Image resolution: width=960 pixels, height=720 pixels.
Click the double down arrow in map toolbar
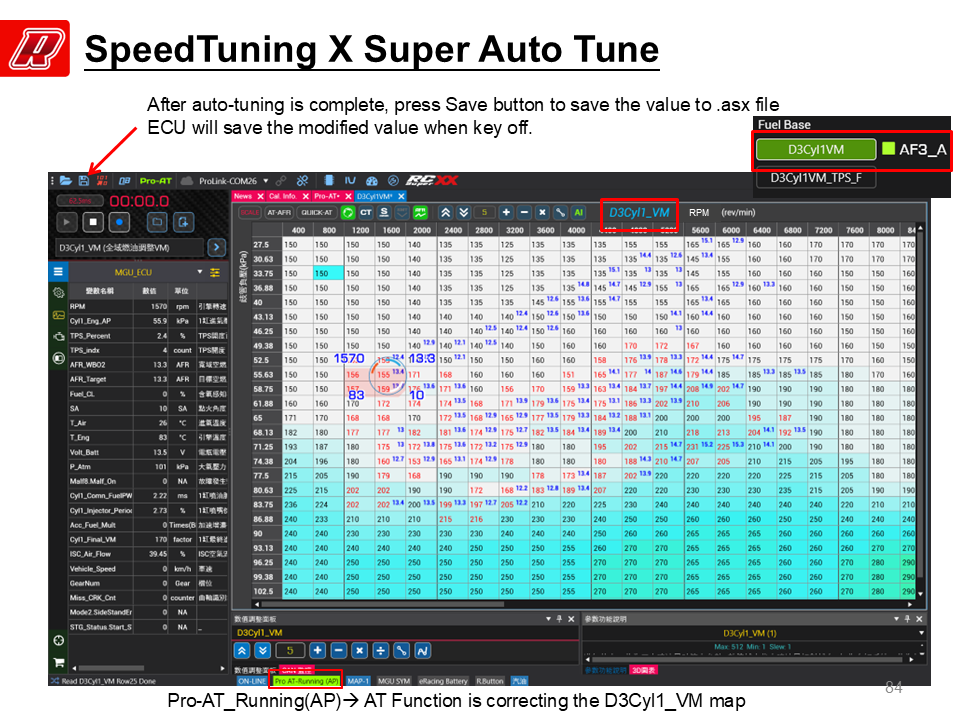click(x=463, y=212)
